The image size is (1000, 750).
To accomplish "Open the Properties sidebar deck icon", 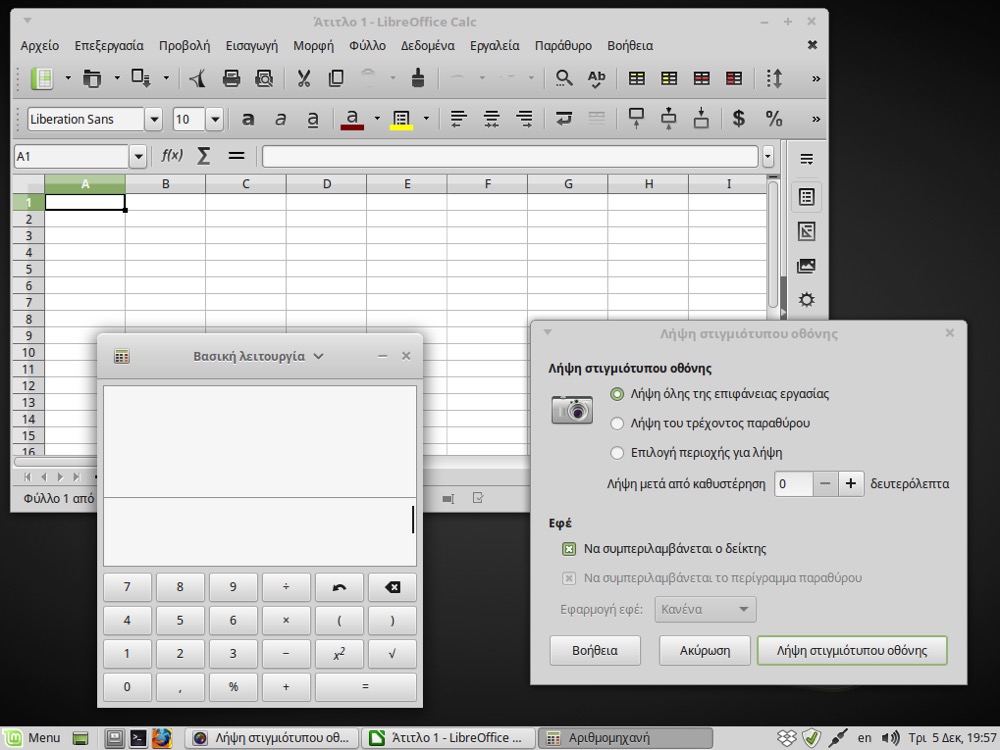I will (x=807, y=197).
